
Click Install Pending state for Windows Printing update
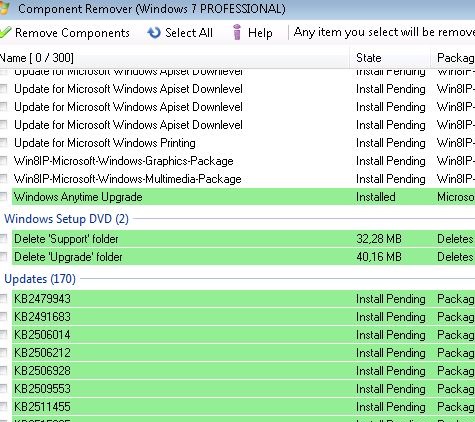[391, 143]
